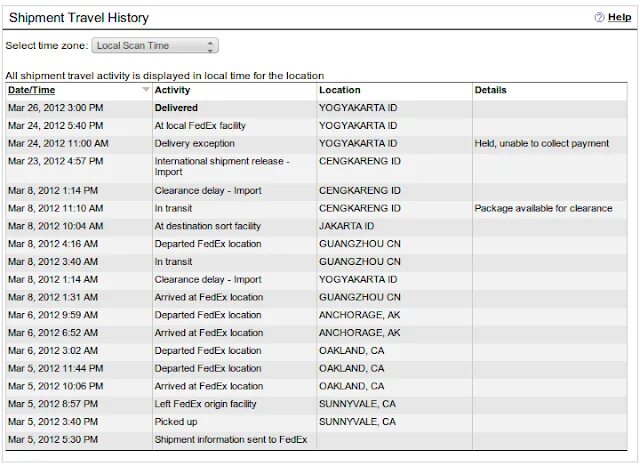
Task: Click Mar 5, 2012 3:40 PM date
Action: [53, 422]
